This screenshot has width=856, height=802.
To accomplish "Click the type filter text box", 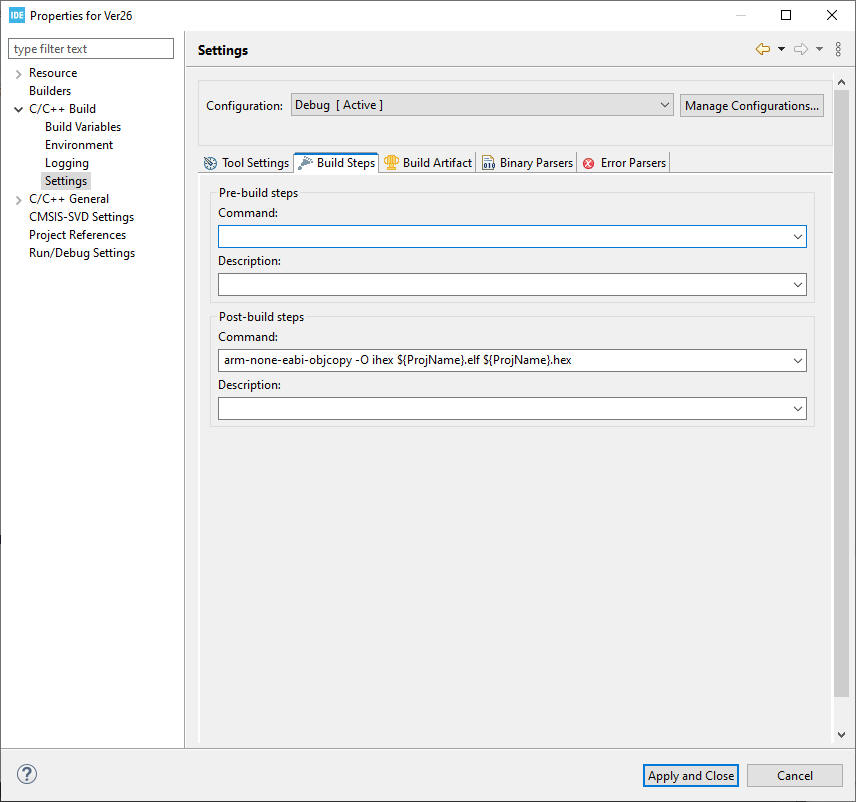I will click(x=91, y=49).
